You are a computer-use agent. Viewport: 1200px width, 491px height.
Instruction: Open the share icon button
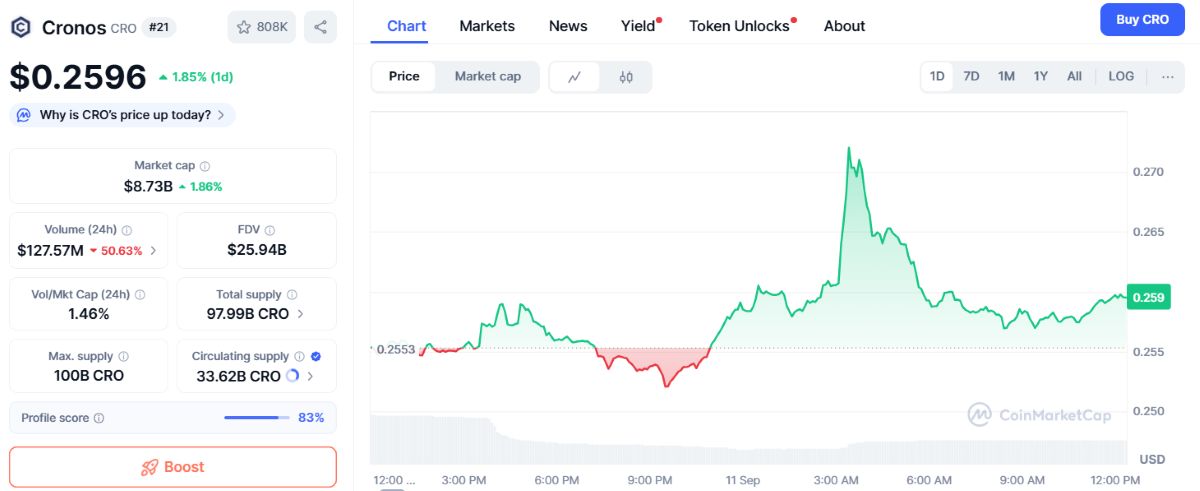point(320,27)
